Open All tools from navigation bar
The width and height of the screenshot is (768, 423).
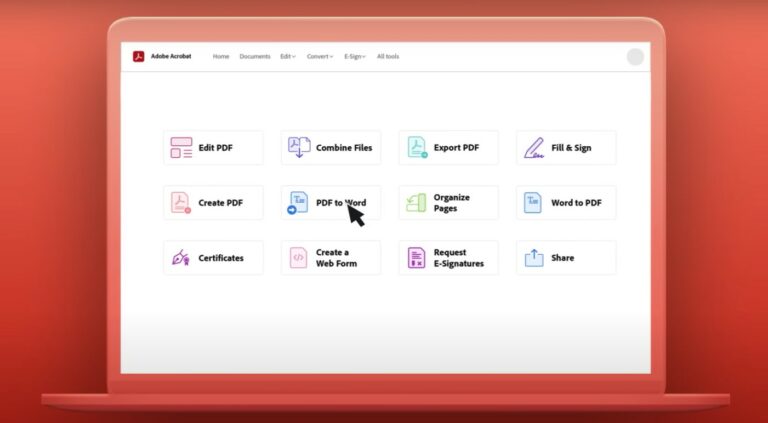388,57
